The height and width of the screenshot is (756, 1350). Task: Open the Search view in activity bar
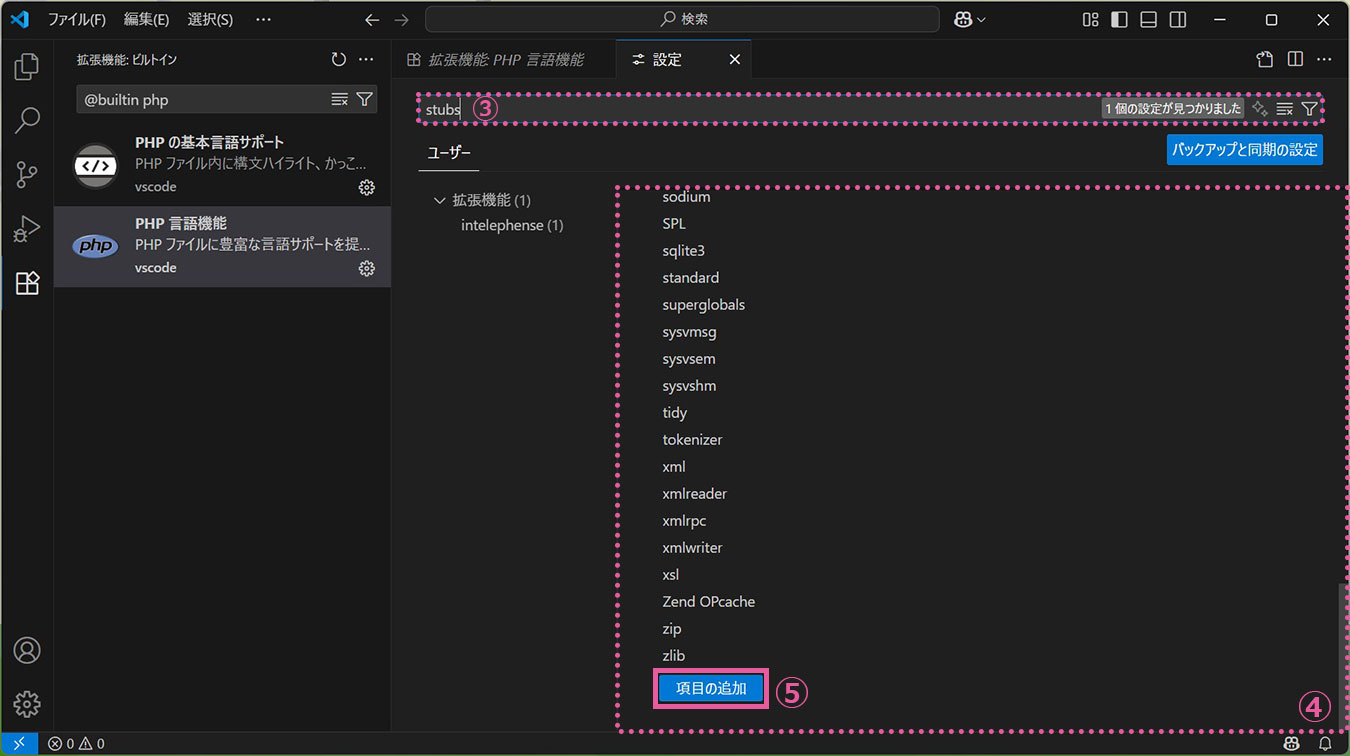pos(27,121)
